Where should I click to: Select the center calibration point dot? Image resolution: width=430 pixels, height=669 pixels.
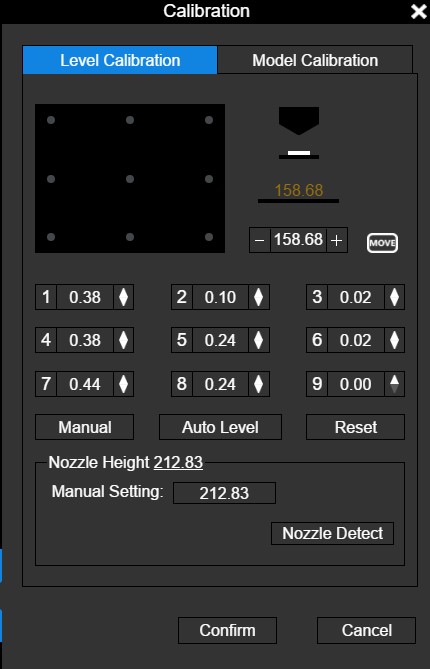[x=130, y=179]
